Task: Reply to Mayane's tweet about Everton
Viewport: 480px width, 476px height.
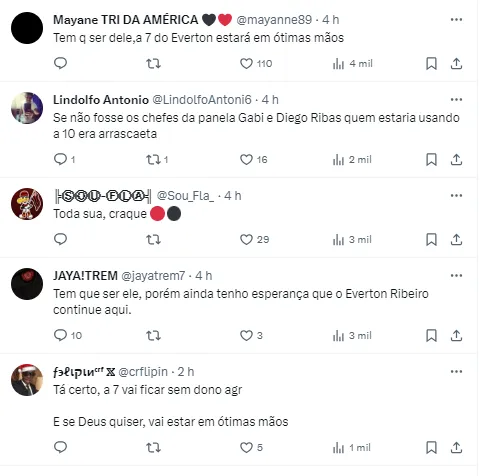Action: [x=60, y=63]
